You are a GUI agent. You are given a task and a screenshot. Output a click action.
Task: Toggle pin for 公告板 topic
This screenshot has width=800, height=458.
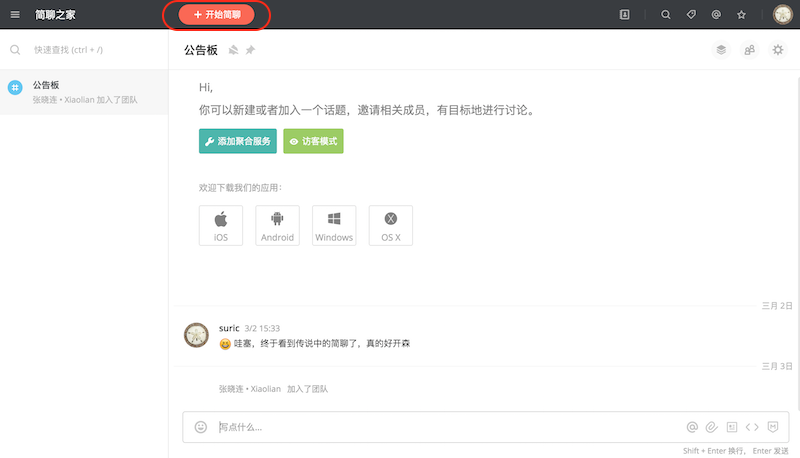click(250, 50)
